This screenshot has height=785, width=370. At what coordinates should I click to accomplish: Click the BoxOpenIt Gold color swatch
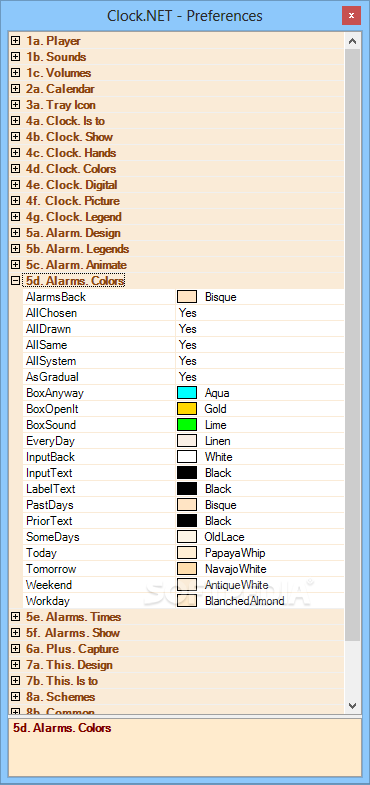(x=187, y=409)
